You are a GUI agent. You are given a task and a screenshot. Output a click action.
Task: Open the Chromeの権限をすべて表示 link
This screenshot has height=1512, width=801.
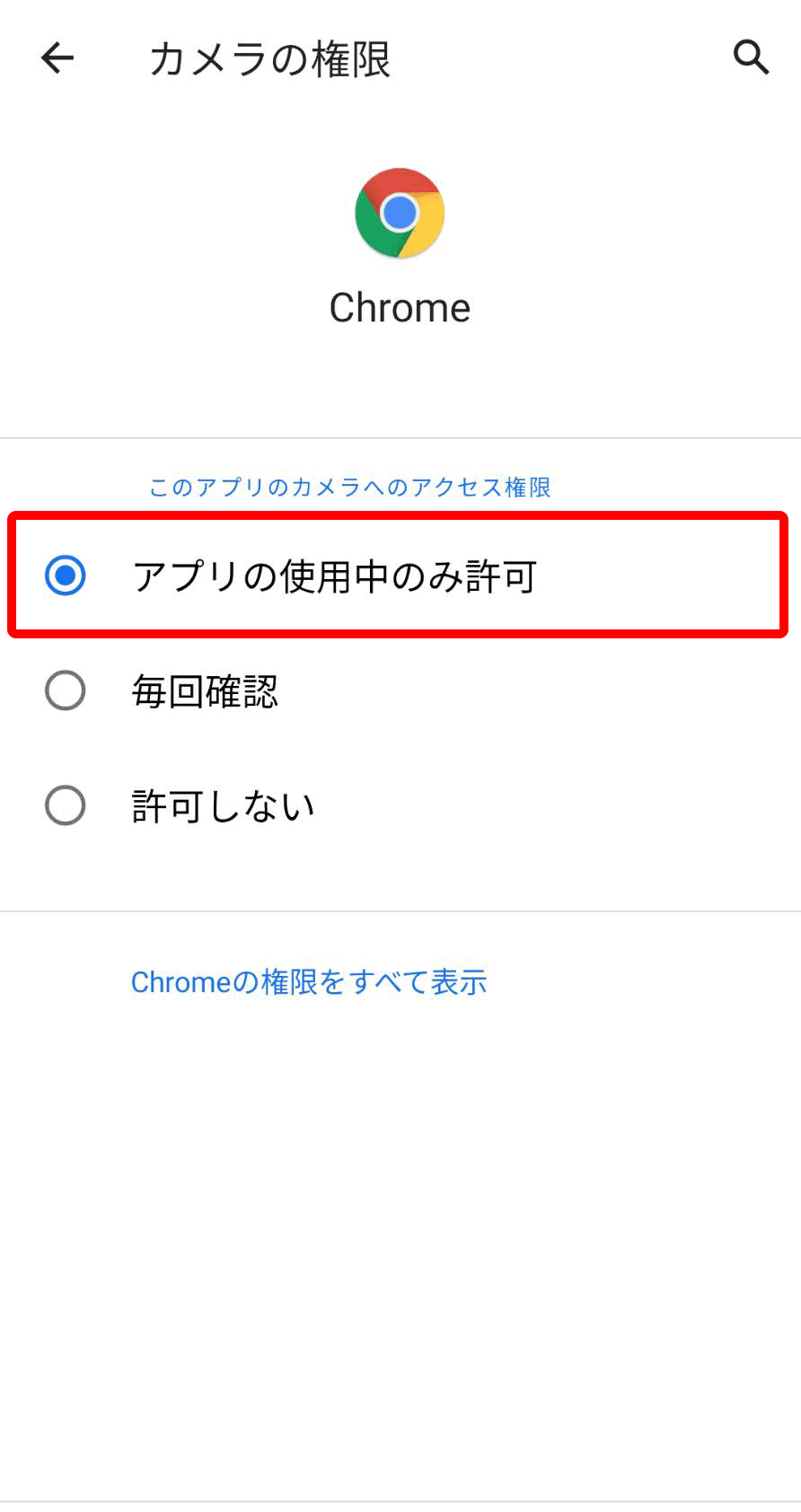coord(309,982)
